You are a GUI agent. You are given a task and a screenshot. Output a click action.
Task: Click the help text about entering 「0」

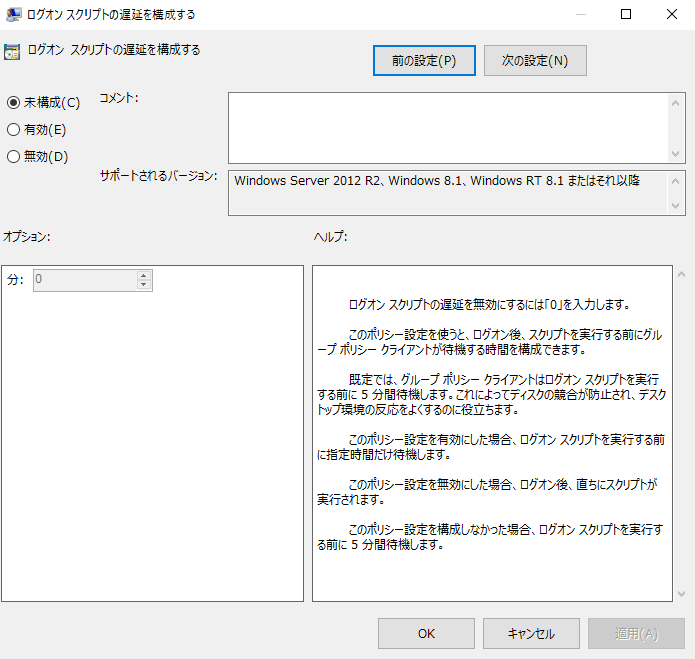[489, 305]
